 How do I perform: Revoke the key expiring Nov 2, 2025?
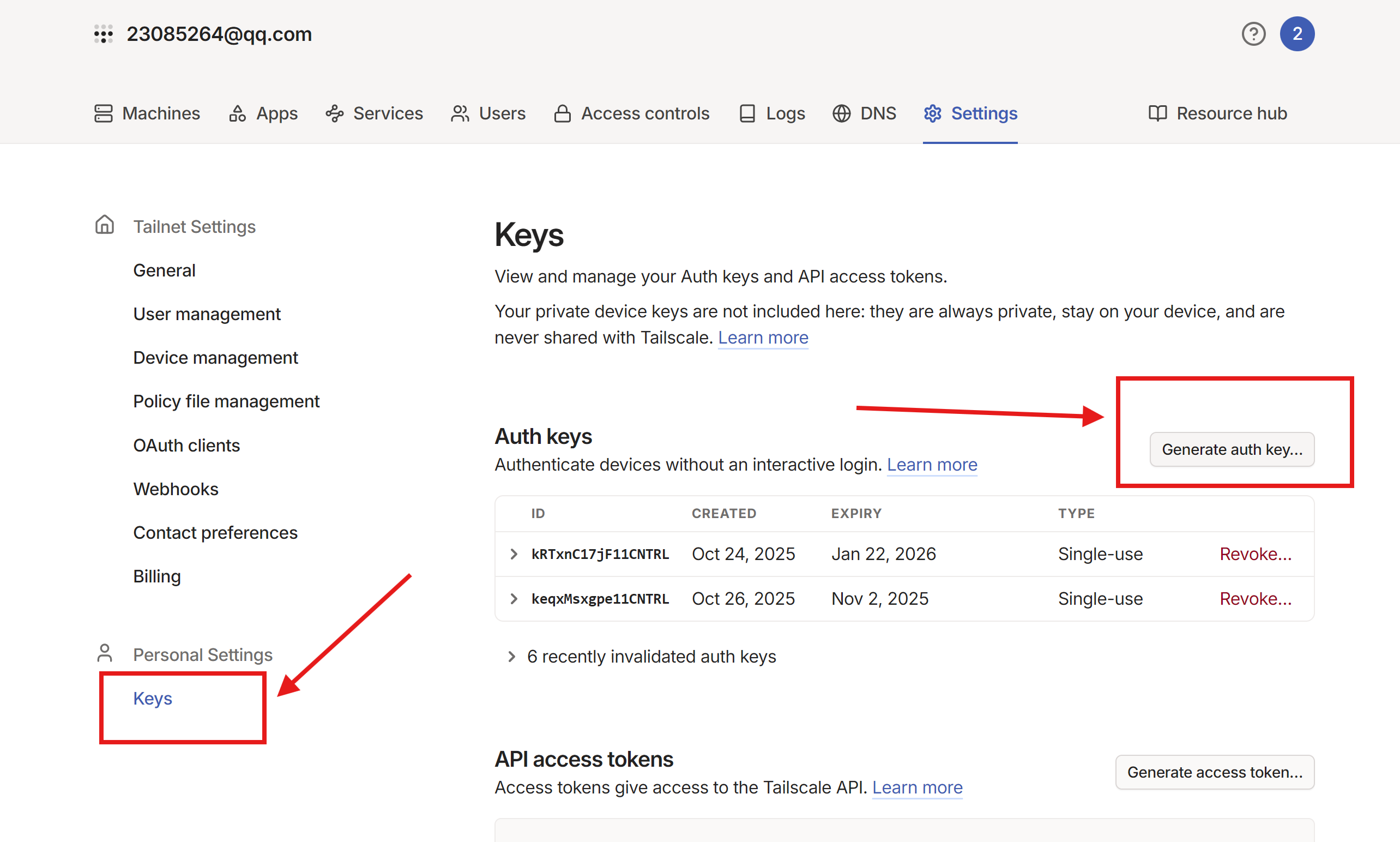click(1256, 599)
